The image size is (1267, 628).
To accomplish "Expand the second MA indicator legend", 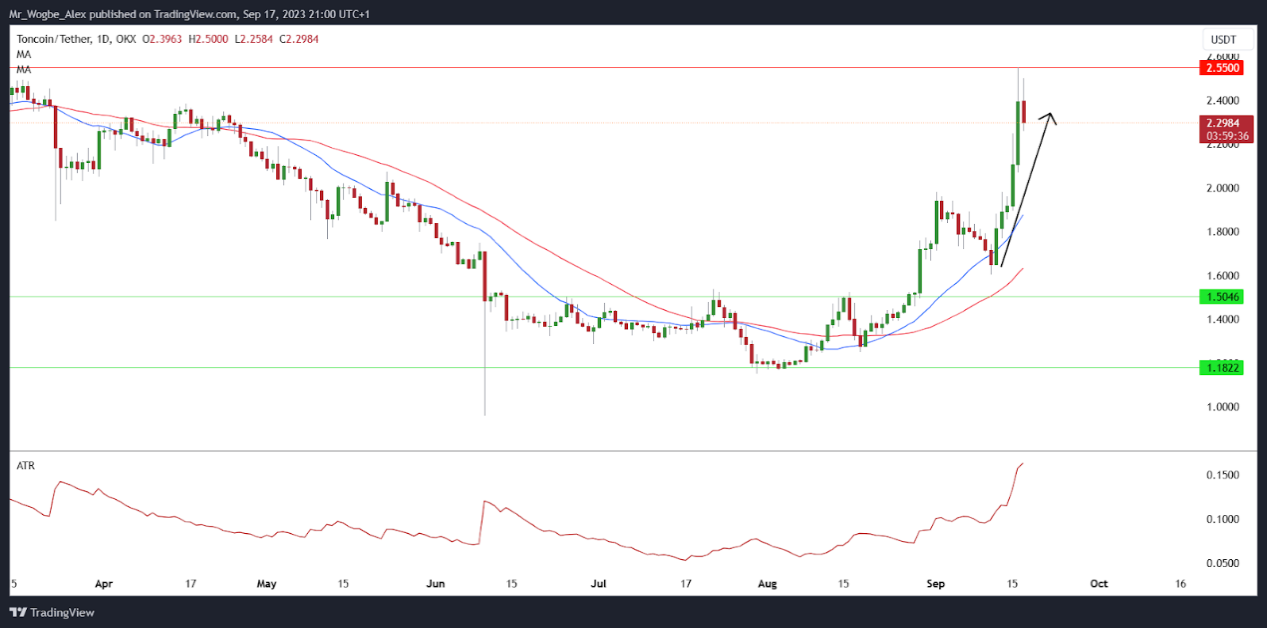I will pyautogui.click(x=22, y=68).
